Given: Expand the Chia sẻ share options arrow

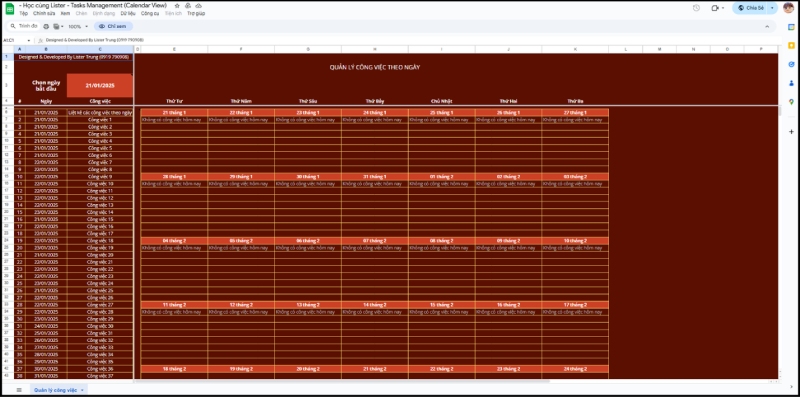Looking at the screenshot, I should pos(772,8).
